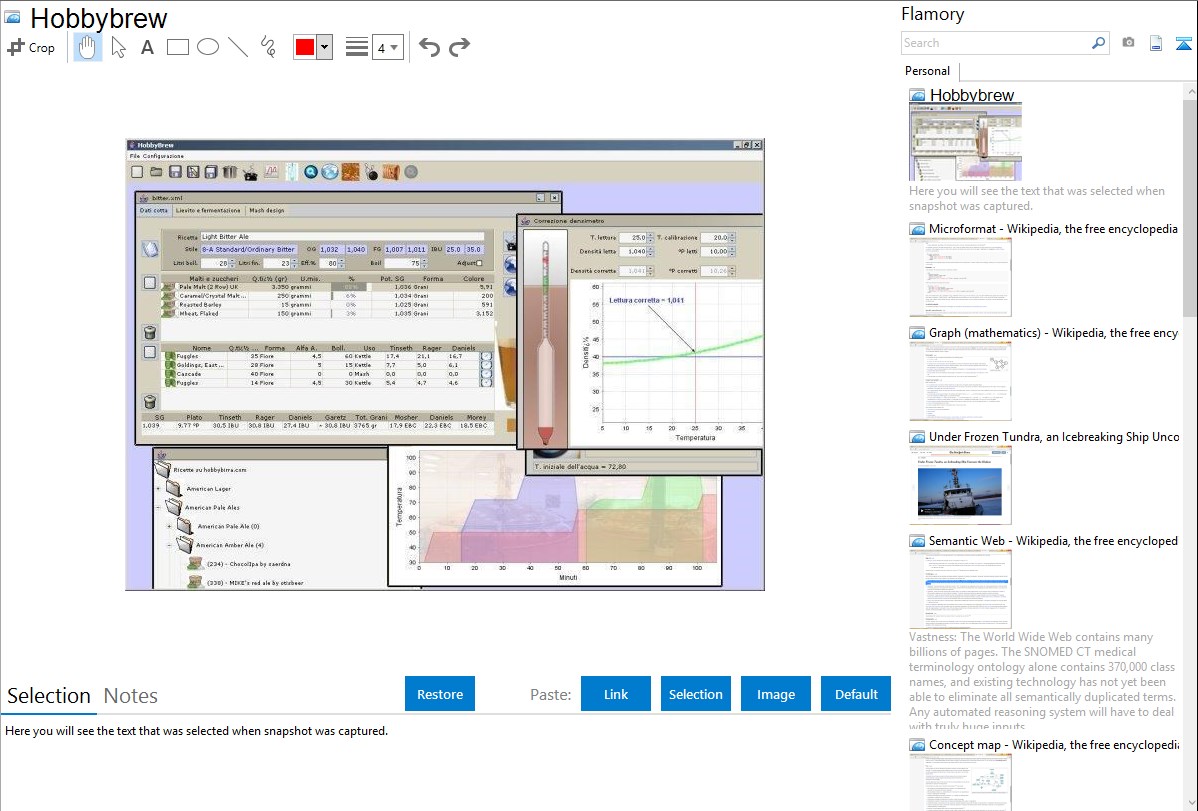Undo the last annotation
Screen dimensions: 1198x811
click(x=429, y=47)
